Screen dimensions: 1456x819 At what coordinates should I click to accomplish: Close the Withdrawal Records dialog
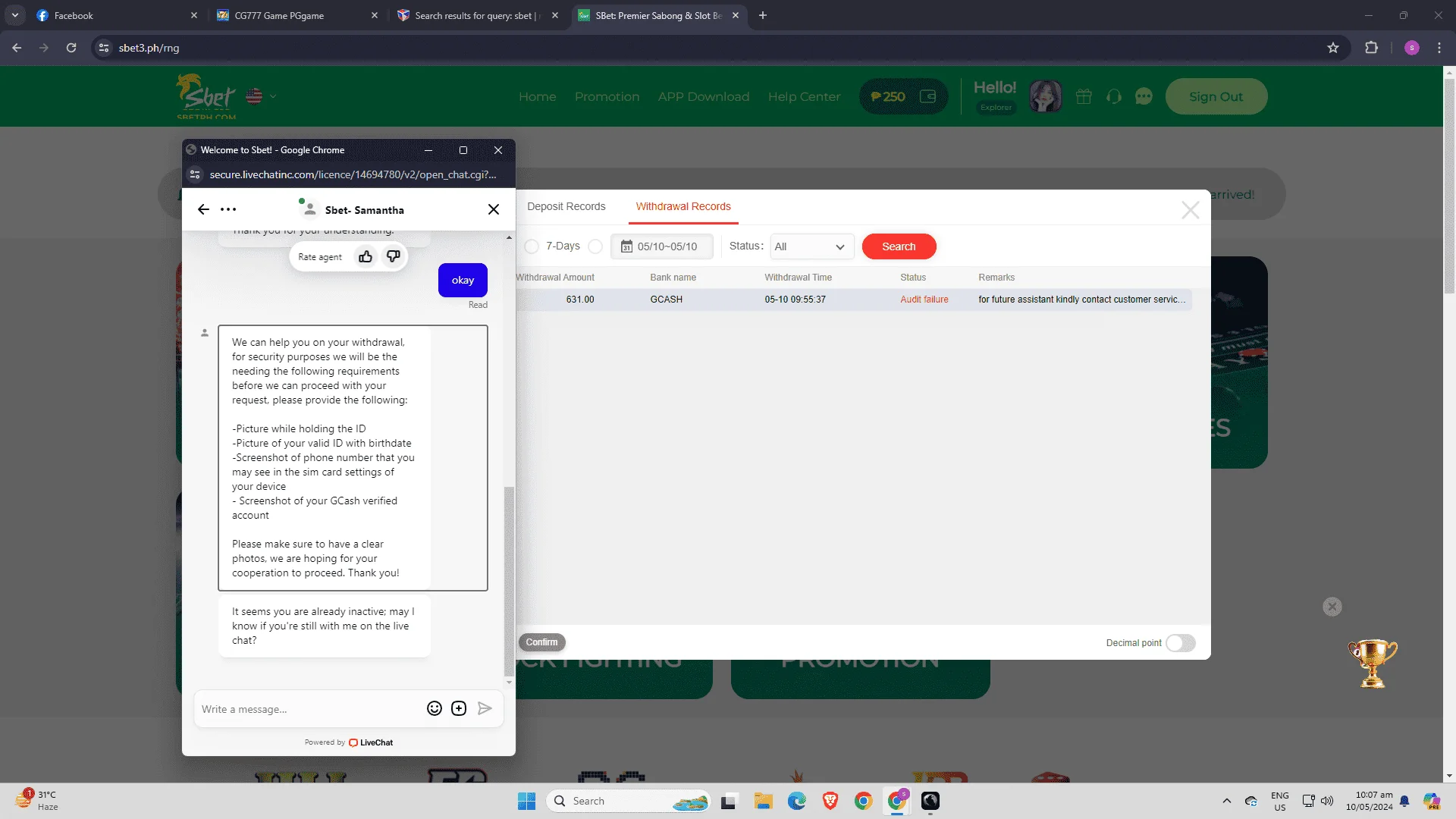(x=1191, y=210)
